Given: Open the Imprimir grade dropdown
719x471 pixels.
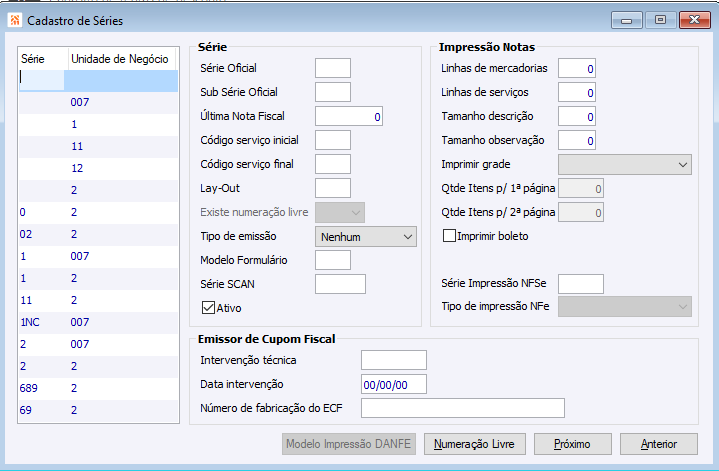Looking at the screenshot, I should 625,165.
